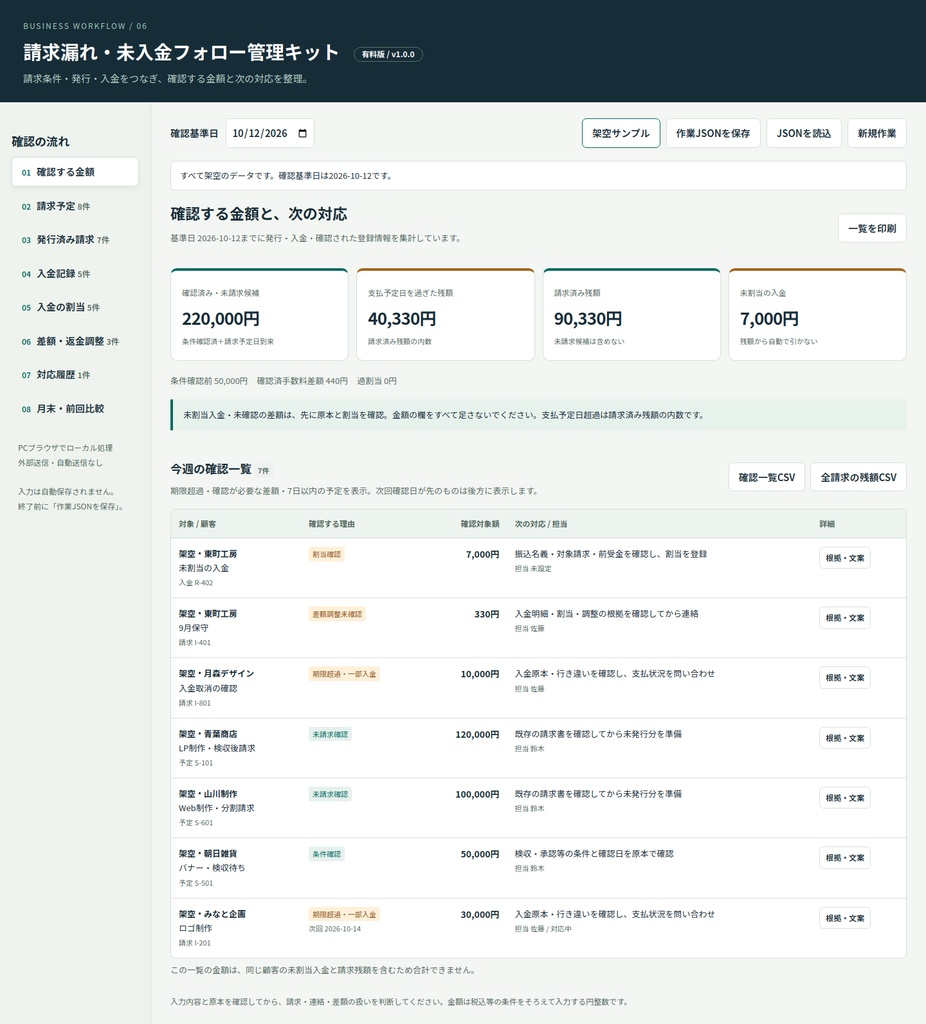Click the 予定 S-501 reference
The height and width of the screenshot is (1024, 926).
196,883
